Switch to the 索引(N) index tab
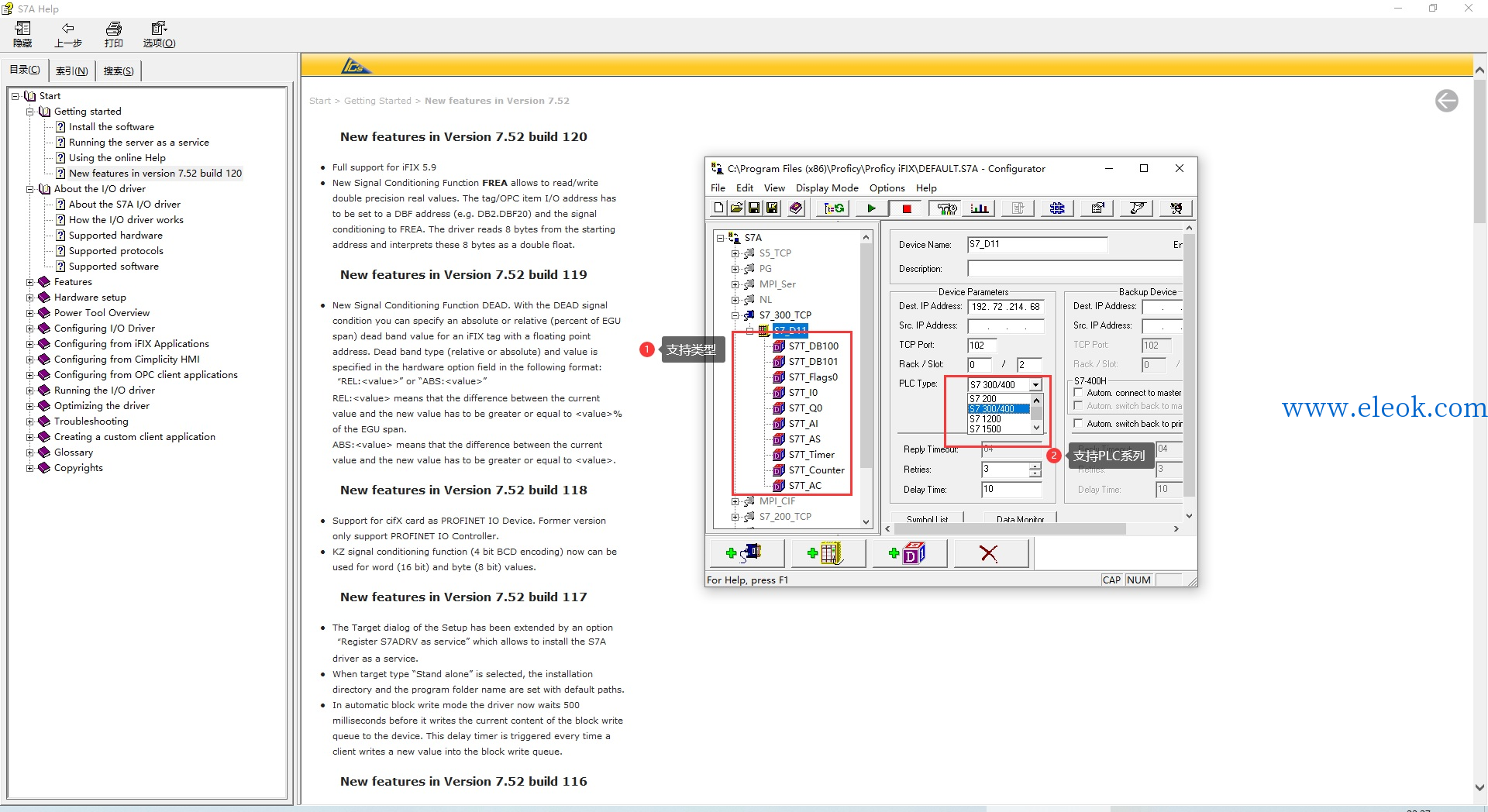 [x=72, y=71]
